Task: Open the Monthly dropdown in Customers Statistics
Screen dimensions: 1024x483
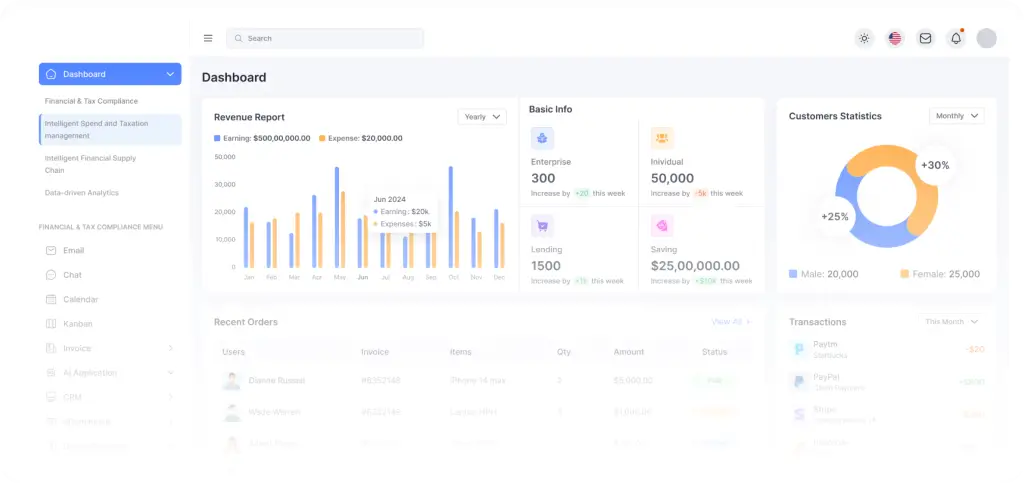Action: tap(957, 116)
